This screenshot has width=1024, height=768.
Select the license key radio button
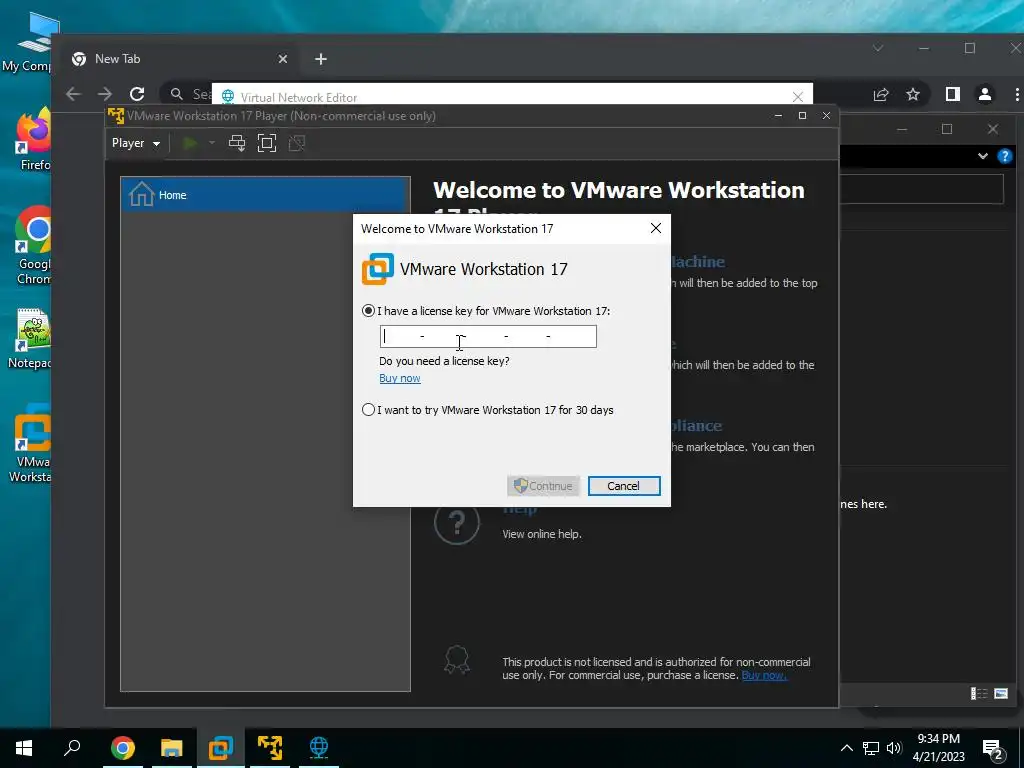368,311
